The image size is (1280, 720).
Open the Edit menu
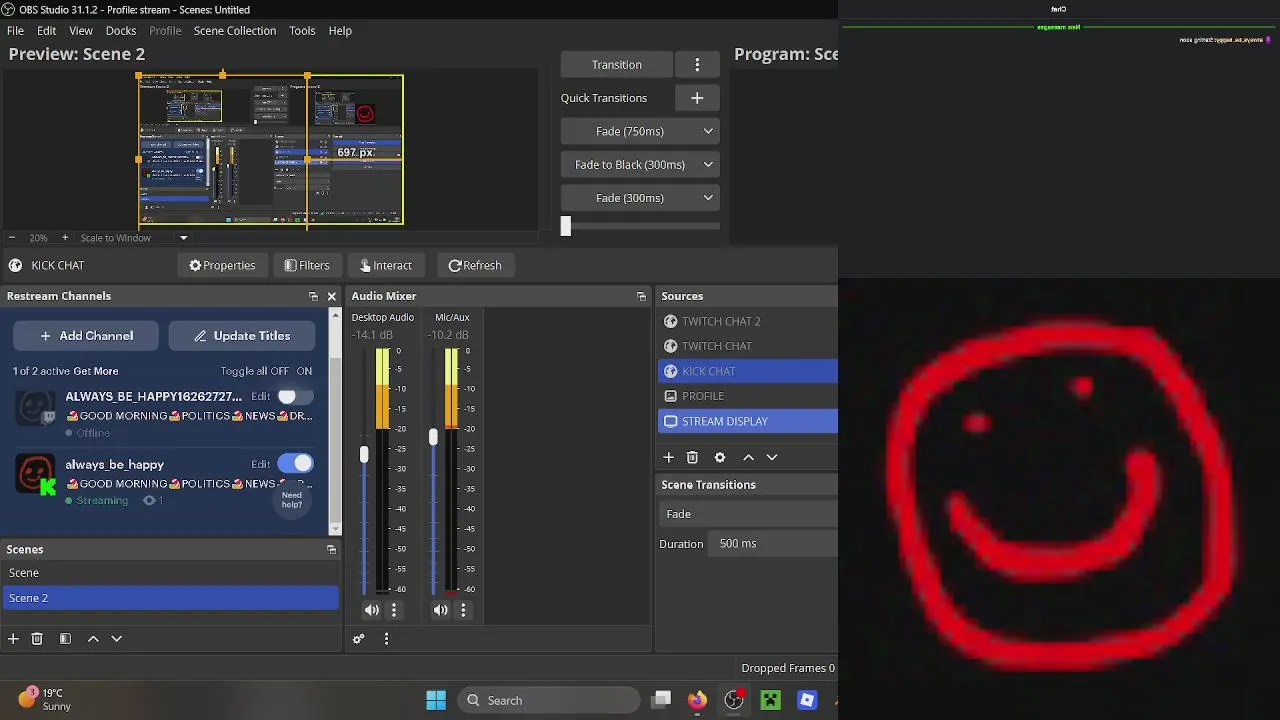tap(46, 31)
